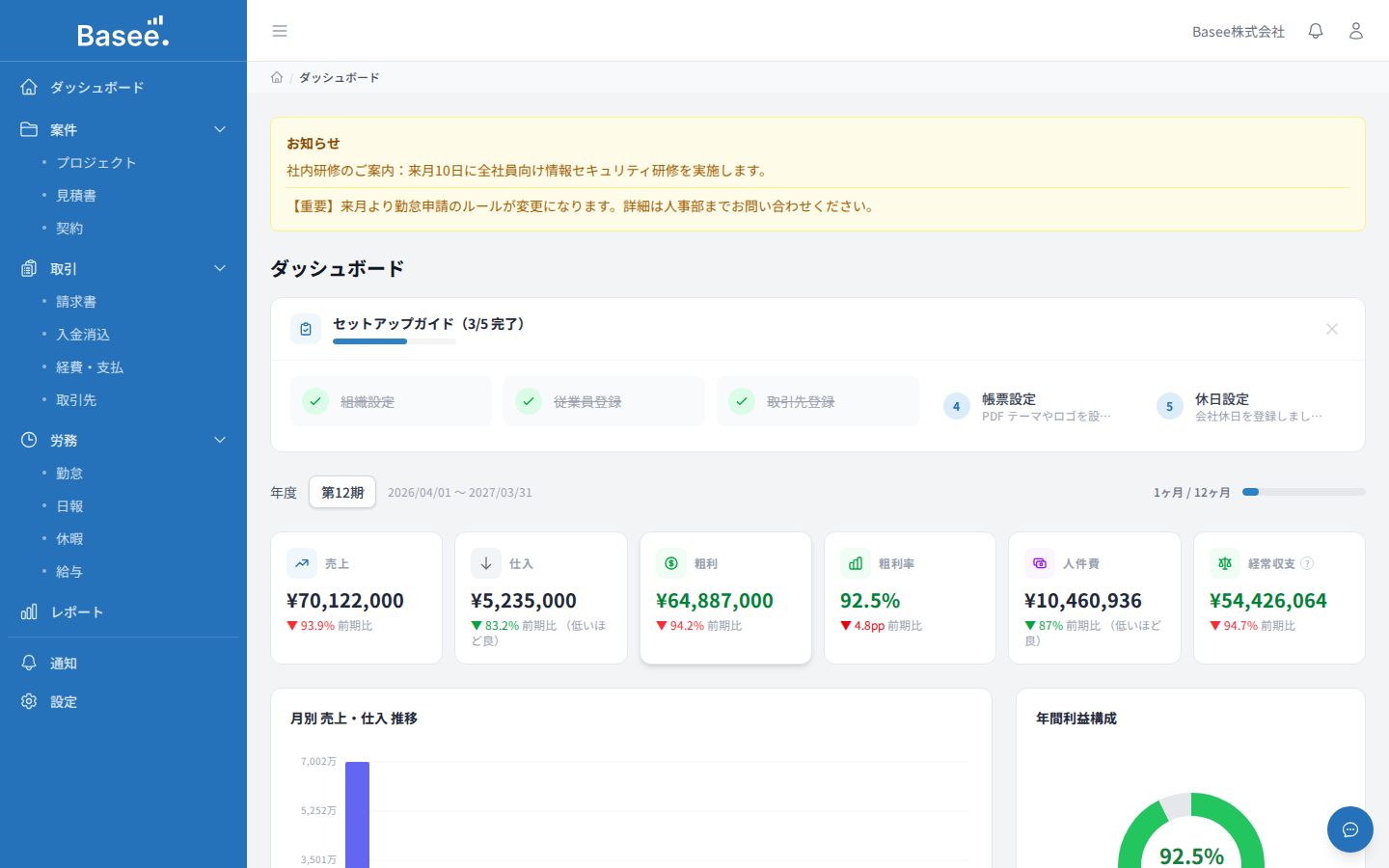Click the 取引先登録 setup step
This screenshot has width=1389, height=868.
[x=818, y=401]
